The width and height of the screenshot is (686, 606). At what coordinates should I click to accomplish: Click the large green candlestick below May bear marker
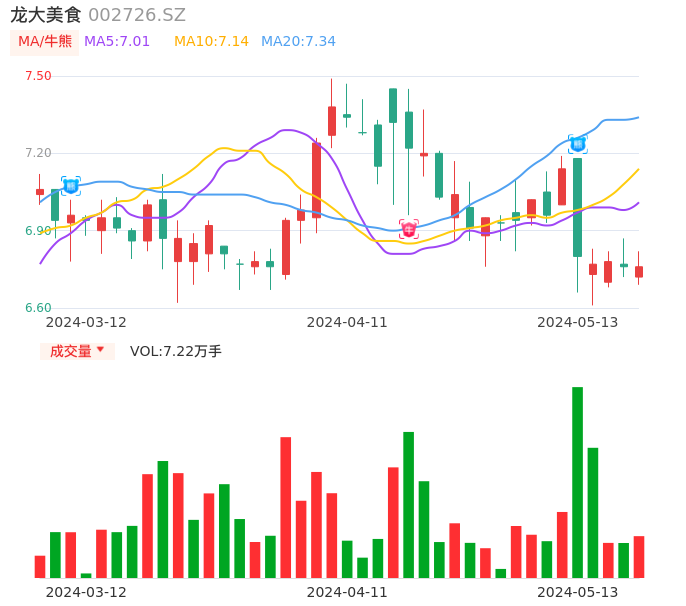(577, 207)
